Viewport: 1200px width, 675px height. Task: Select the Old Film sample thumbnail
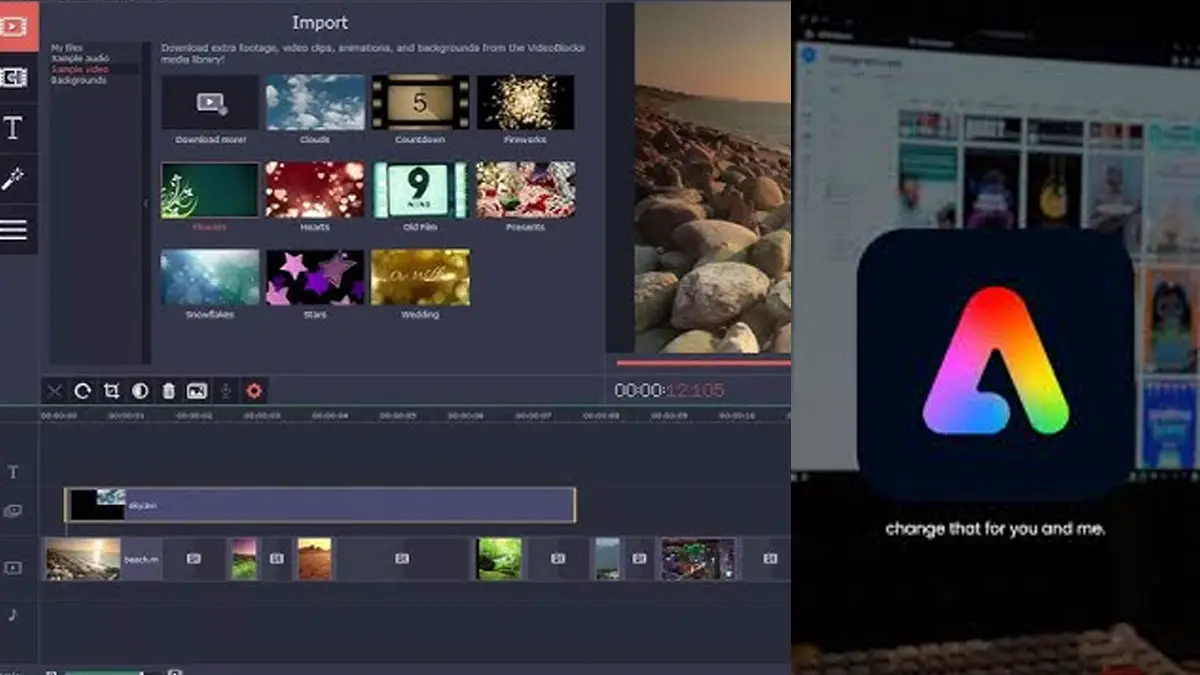[420, 190]
